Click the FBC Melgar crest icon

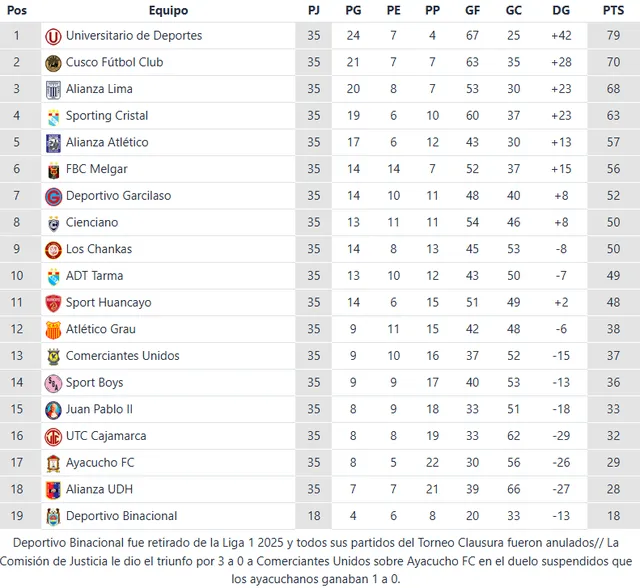tap(53, 169)
